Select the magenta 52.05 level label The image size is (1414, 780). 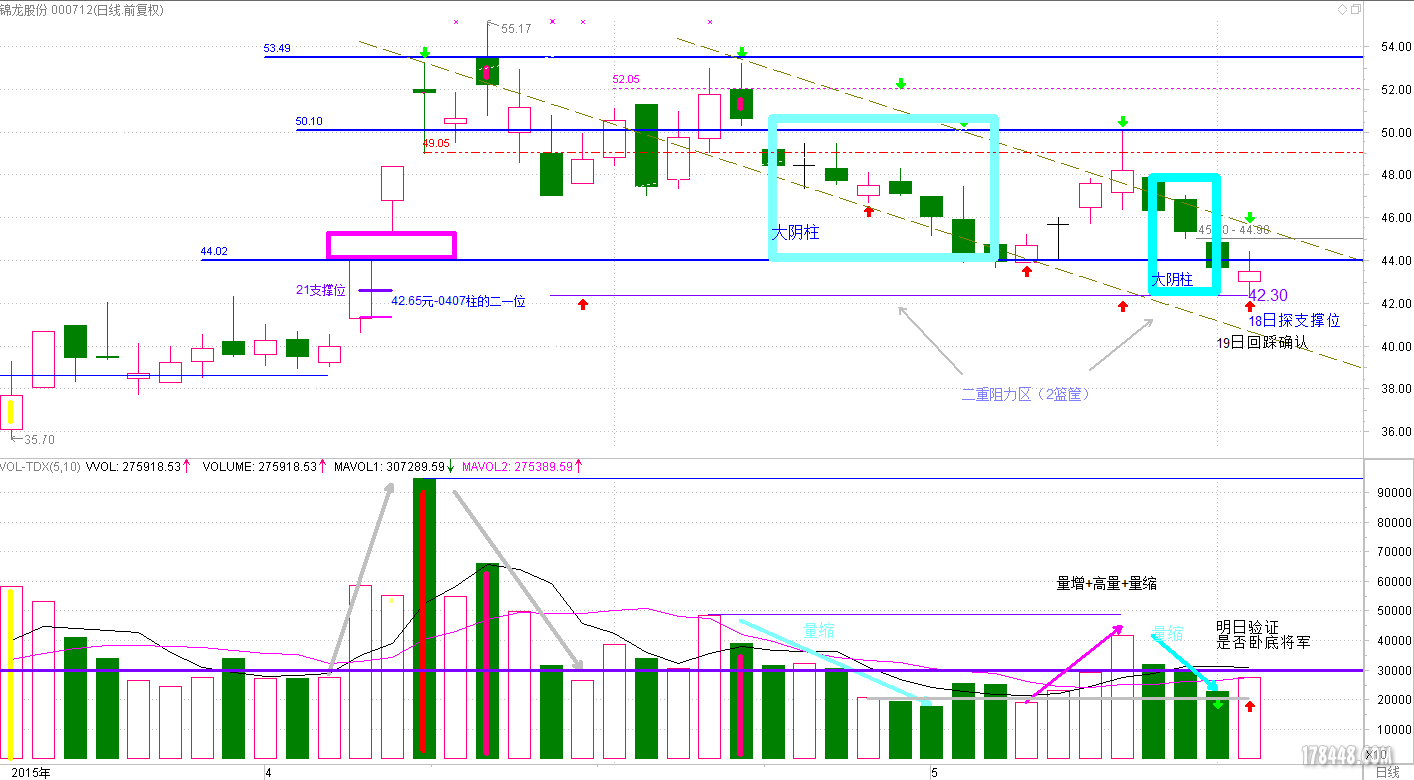[x=626, y=79]
